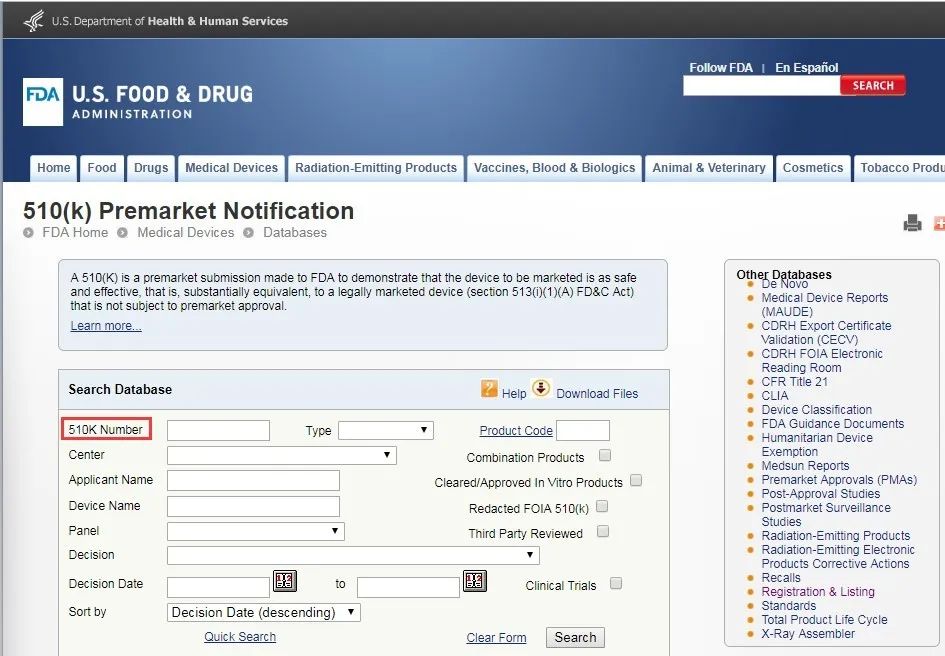Expand the Center dropdown list

pos(281,456)
